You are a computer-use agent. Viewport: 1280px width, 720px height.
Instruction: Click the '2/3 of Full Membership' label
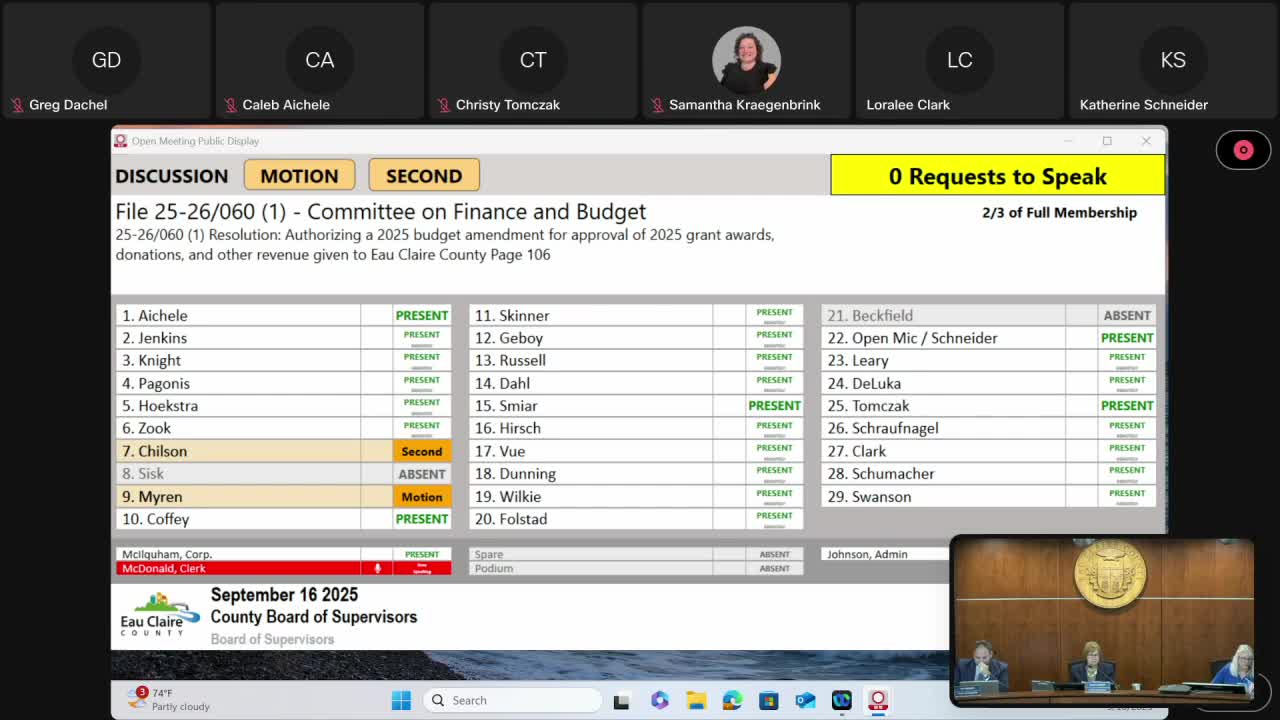click(x=1059, y=212)
